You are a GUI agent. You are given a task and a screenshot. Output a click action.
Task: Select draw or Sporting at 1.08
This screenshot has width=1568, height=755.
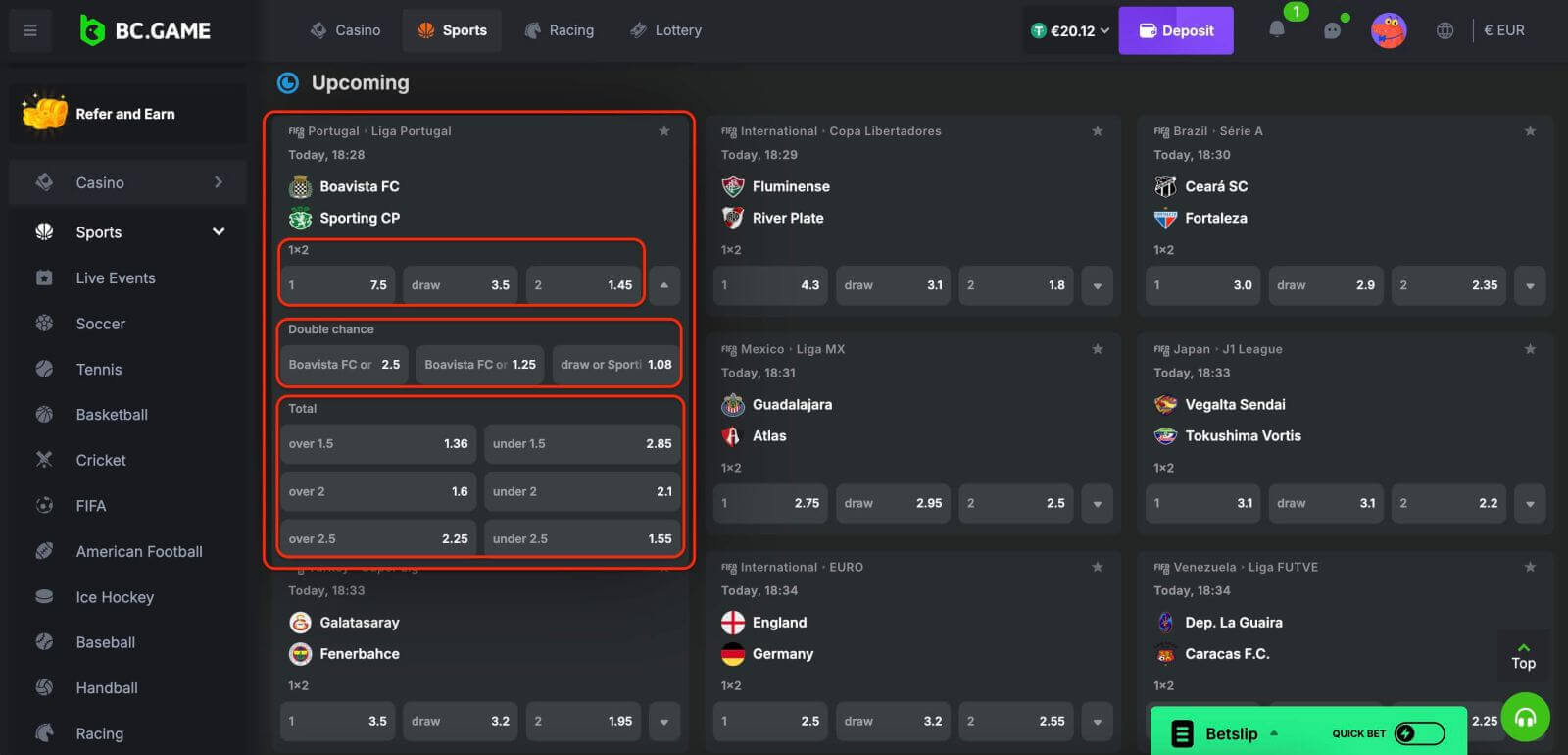(616, 364)
